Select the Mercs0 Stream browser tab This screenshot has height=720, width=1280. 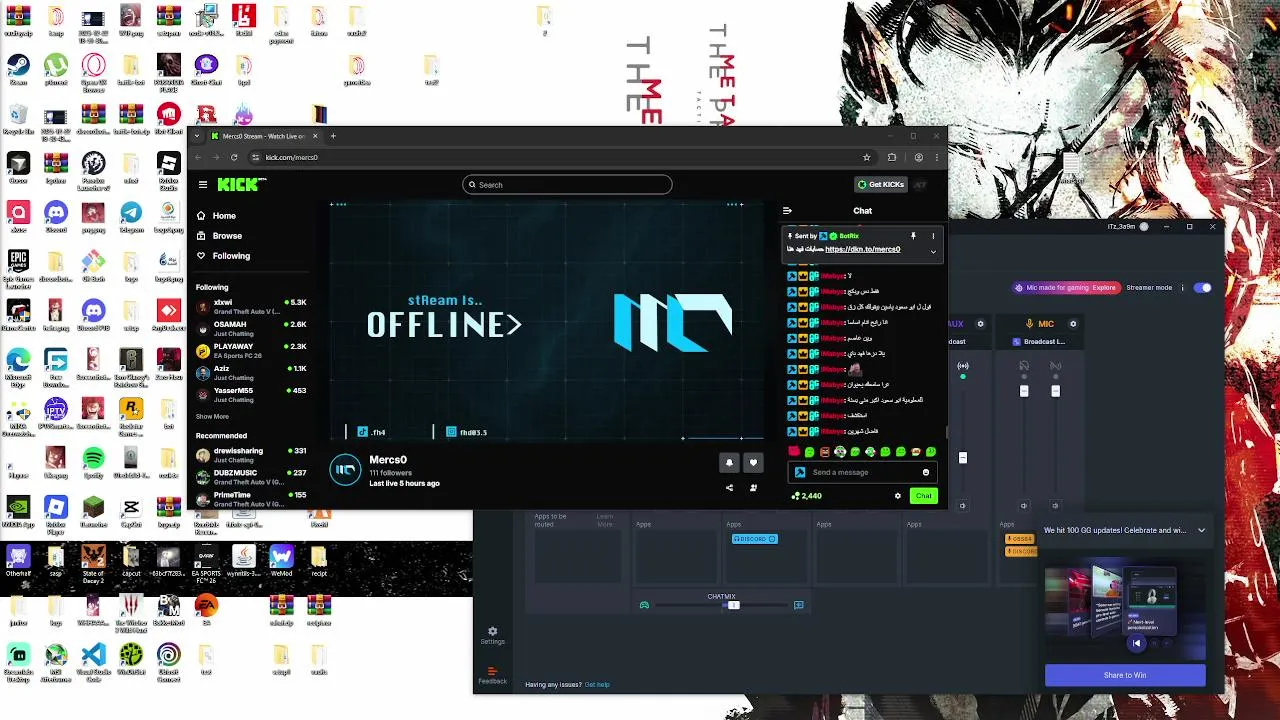point(264,136)
